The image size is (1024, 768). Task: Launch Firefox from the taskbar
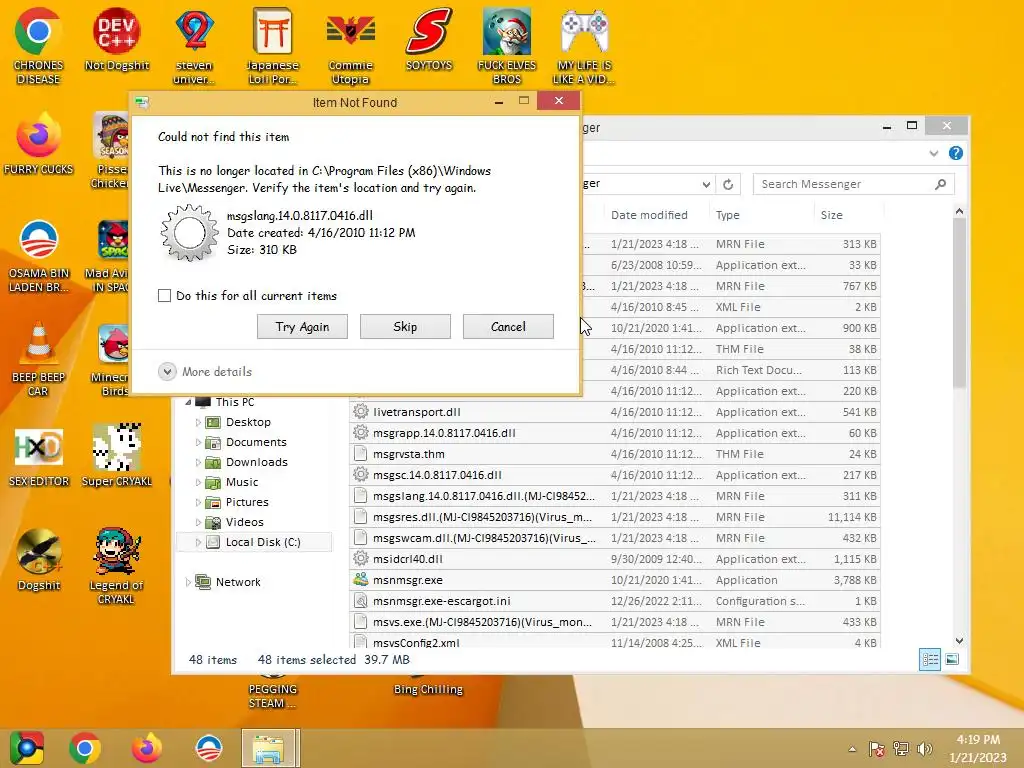coord(146,748)
